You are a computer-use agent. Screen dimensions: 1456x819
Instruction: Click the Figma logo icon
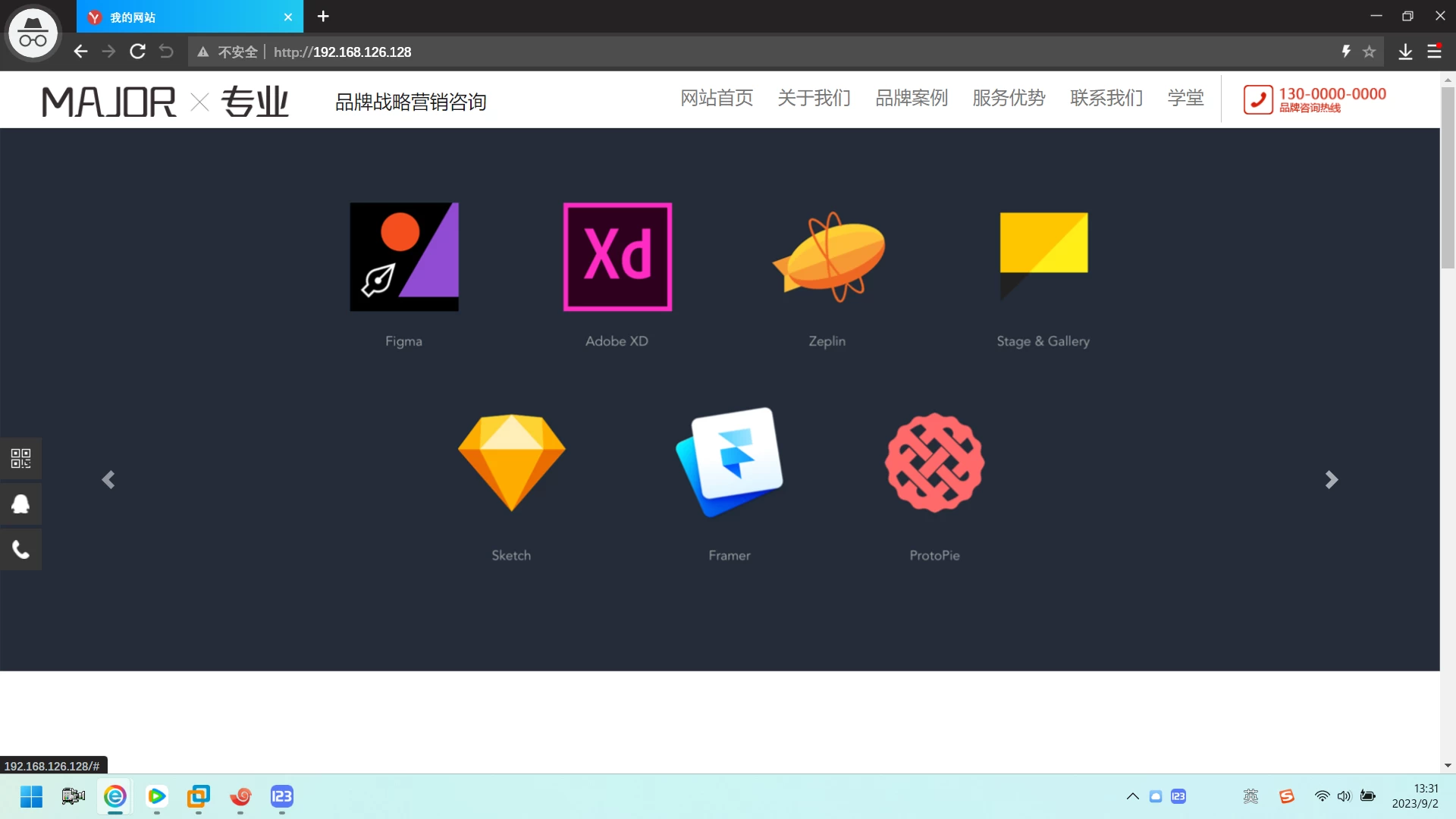404,256
